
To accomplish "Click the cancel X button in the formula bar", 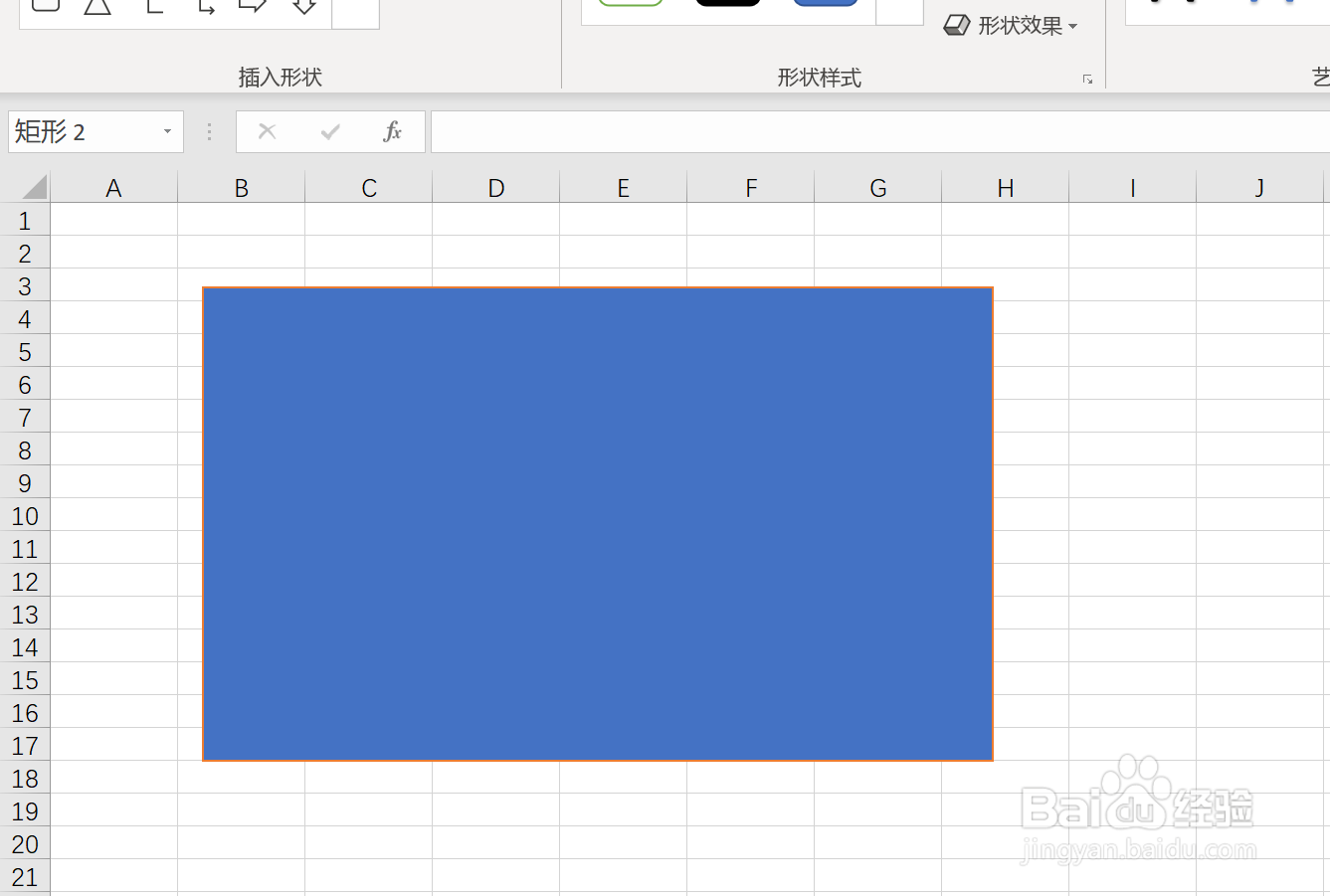I will click(x=267, y=131).
